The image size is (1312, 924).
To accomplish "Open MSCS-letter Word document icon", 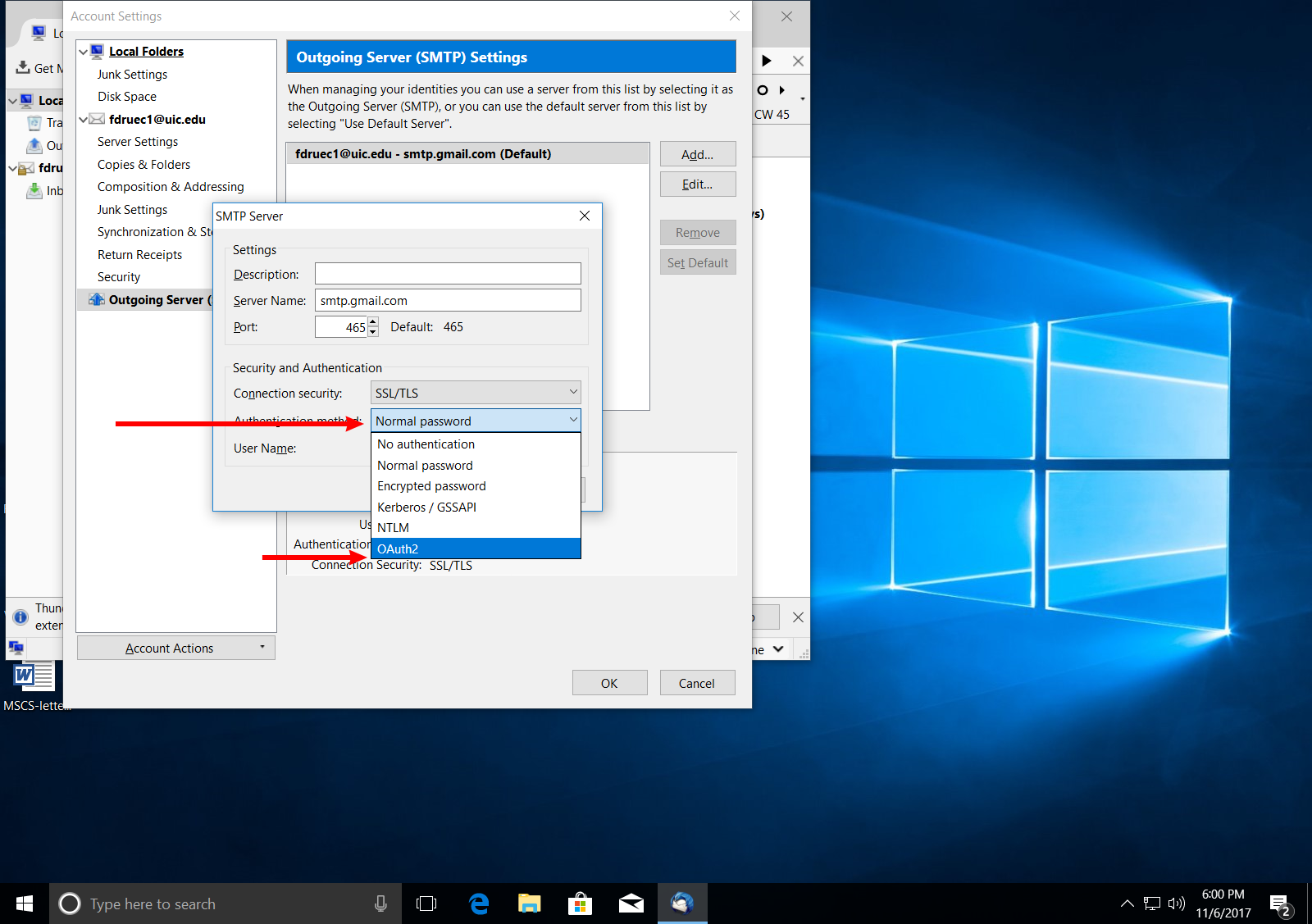I will [34, 677].
